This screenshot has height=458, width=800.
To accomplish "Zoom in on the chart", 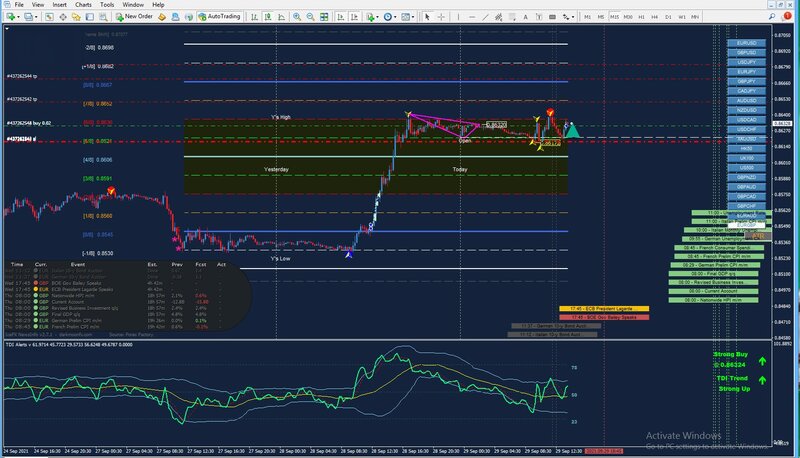I will (x=296, y=17).
